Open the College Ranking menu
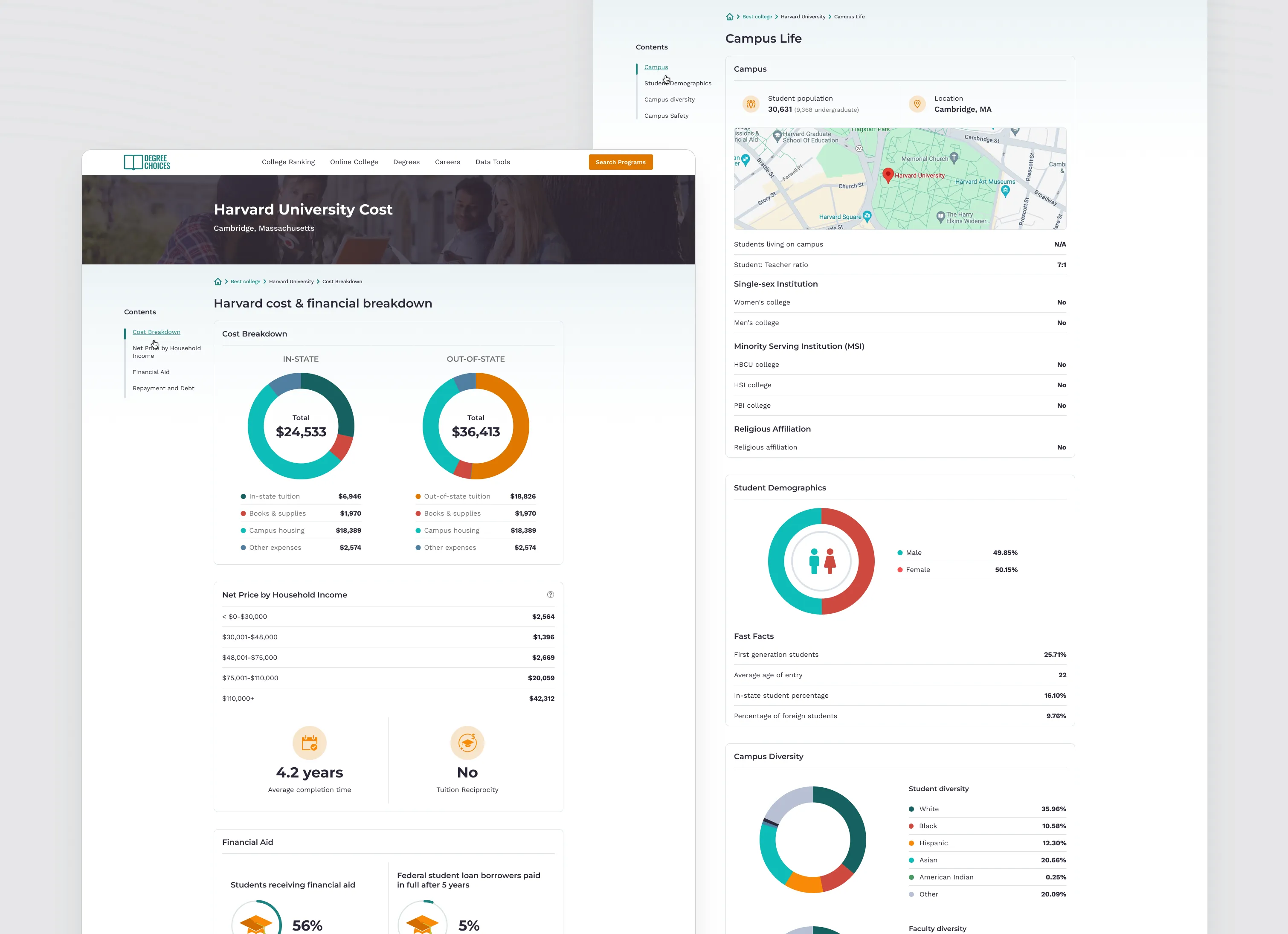 (x=288, y=162)
